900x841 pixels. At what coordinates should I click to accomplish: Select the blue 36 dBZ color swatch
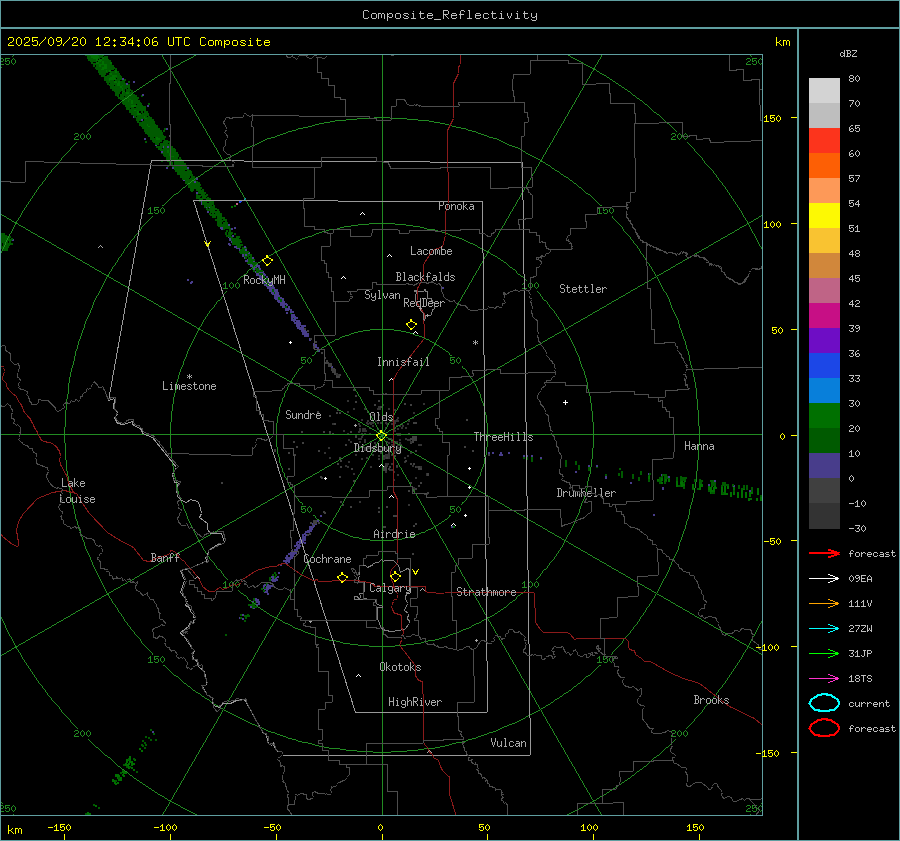(824, 366)
